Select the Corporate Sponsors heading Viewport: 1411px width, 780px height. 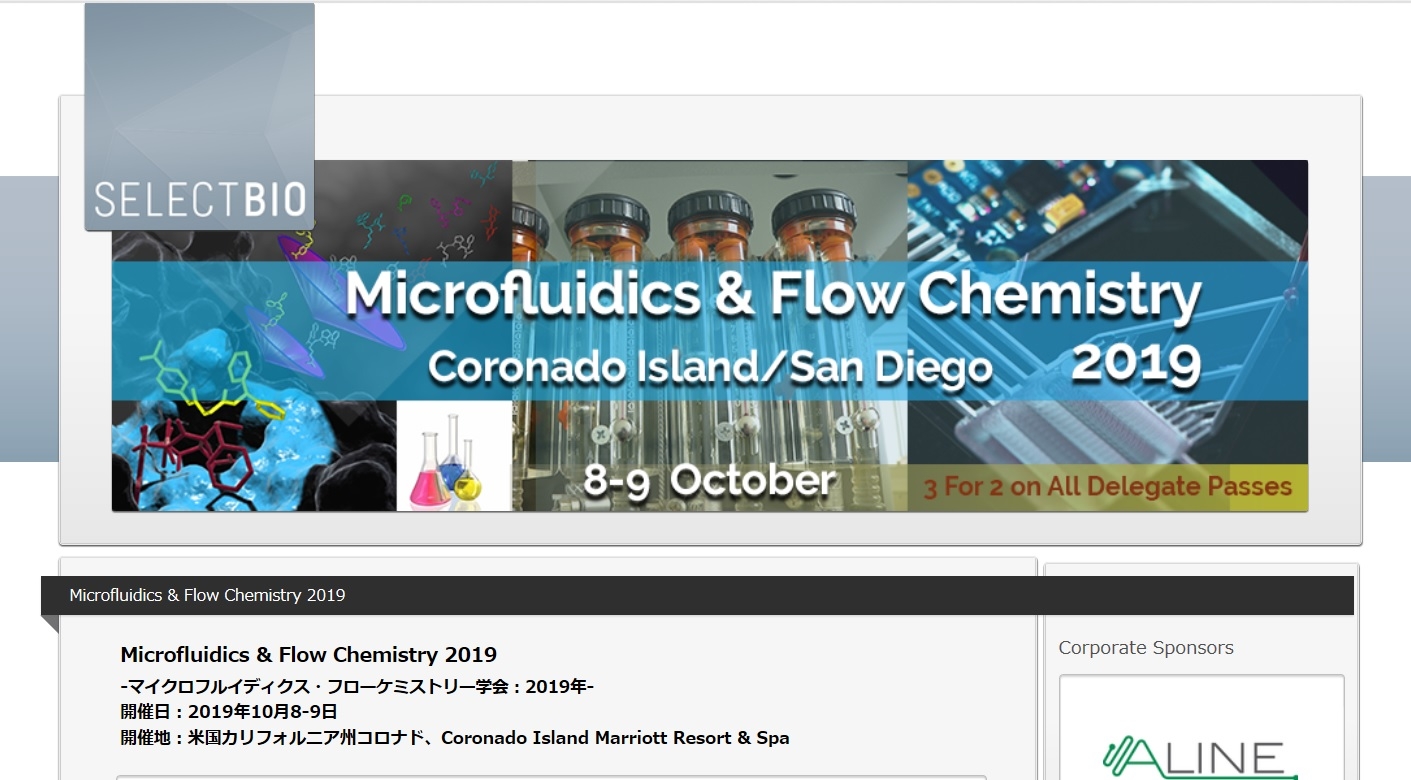coord(1146,648)
